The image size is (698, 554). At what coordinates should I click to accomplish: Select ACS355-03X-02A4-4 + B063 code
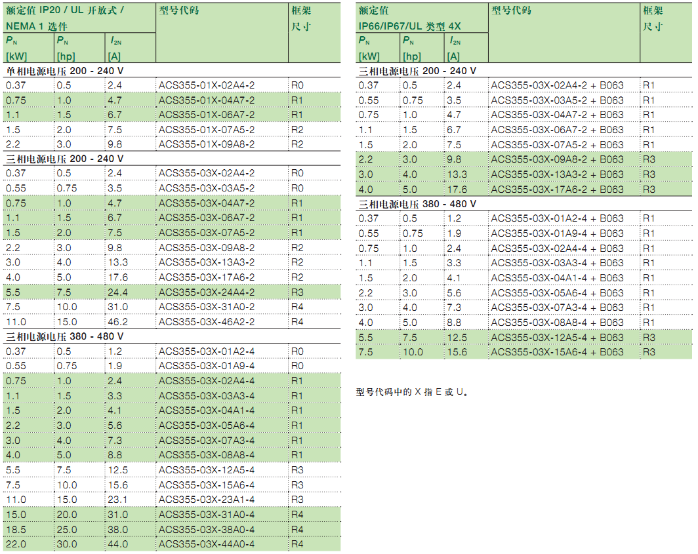(x=557, y=248)
